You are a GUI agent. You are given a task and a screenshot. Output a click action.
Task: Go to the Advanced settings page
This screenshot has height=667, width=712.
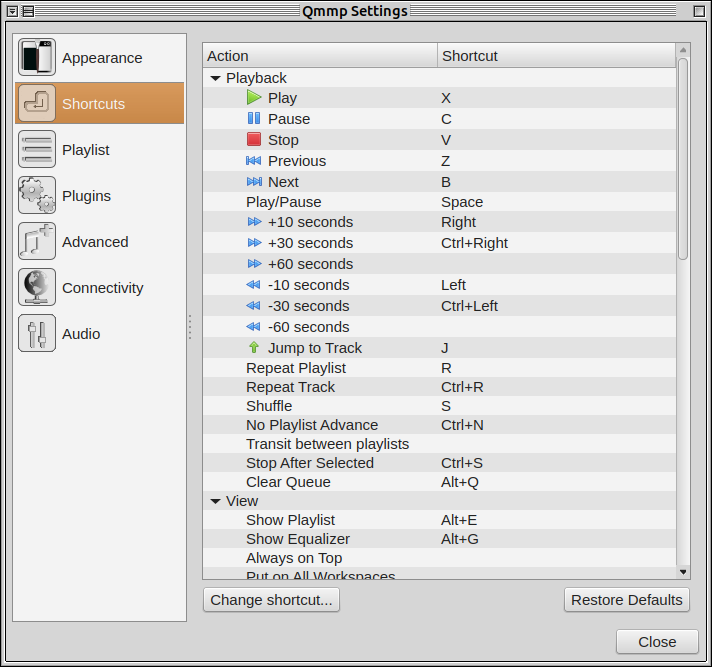pyautogui.click(x=99, y=241)
